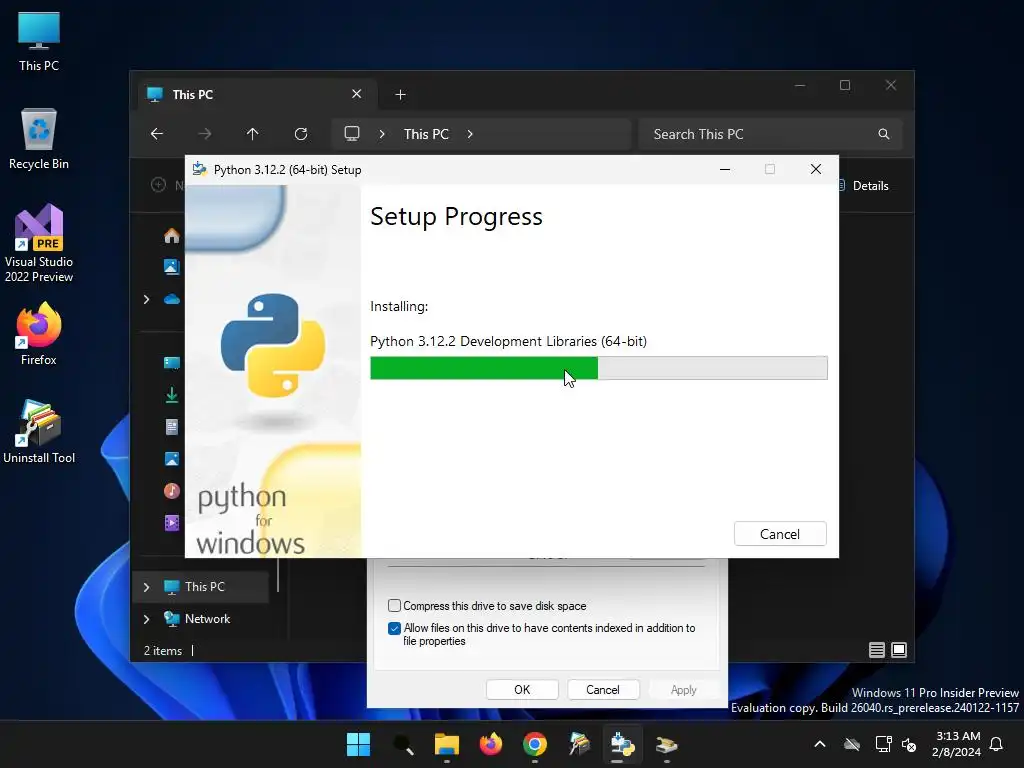
Task: Open a new File Explorer tab
Action: (x=400, y=95)
